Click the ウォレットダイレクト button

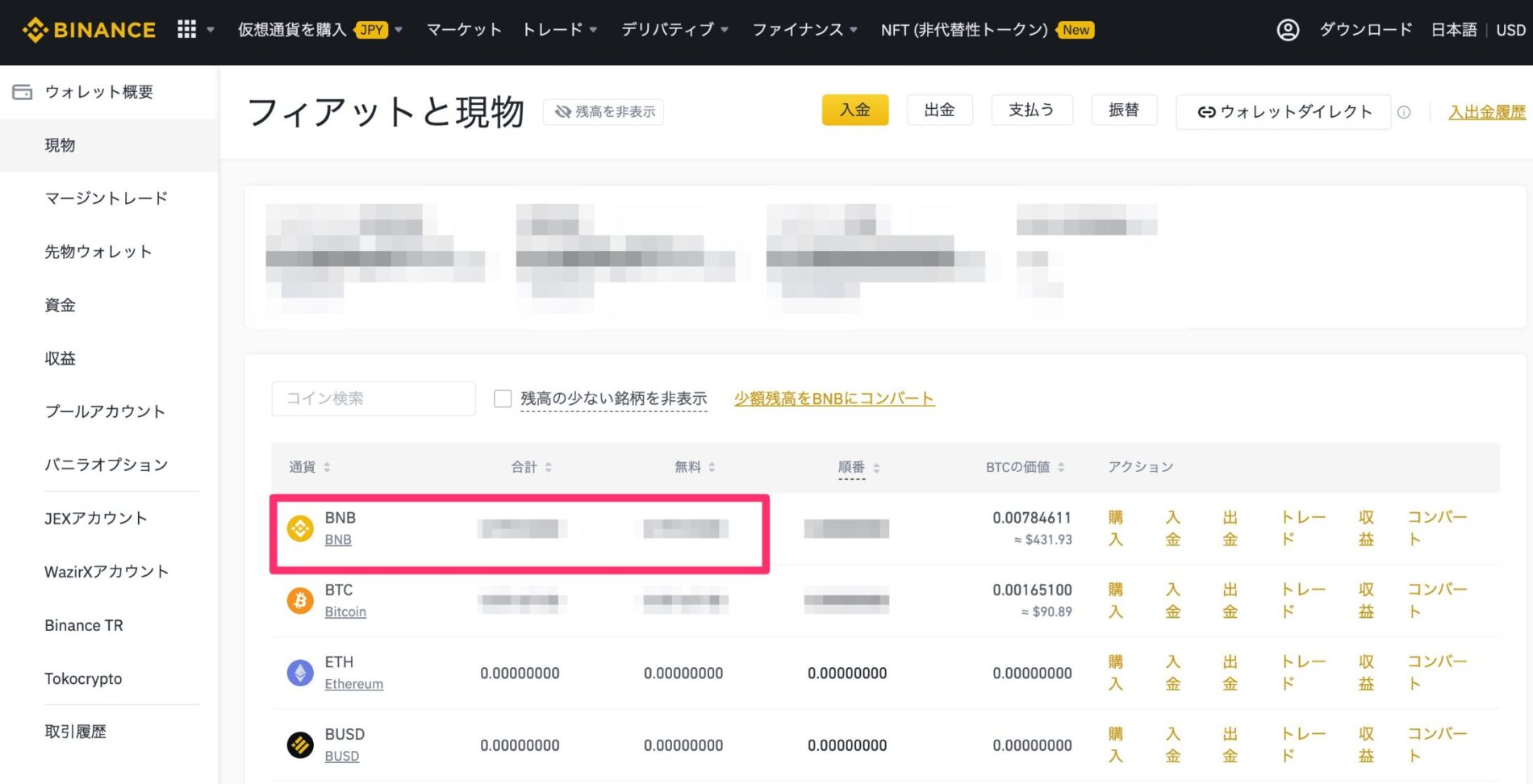click(1283, 112)
